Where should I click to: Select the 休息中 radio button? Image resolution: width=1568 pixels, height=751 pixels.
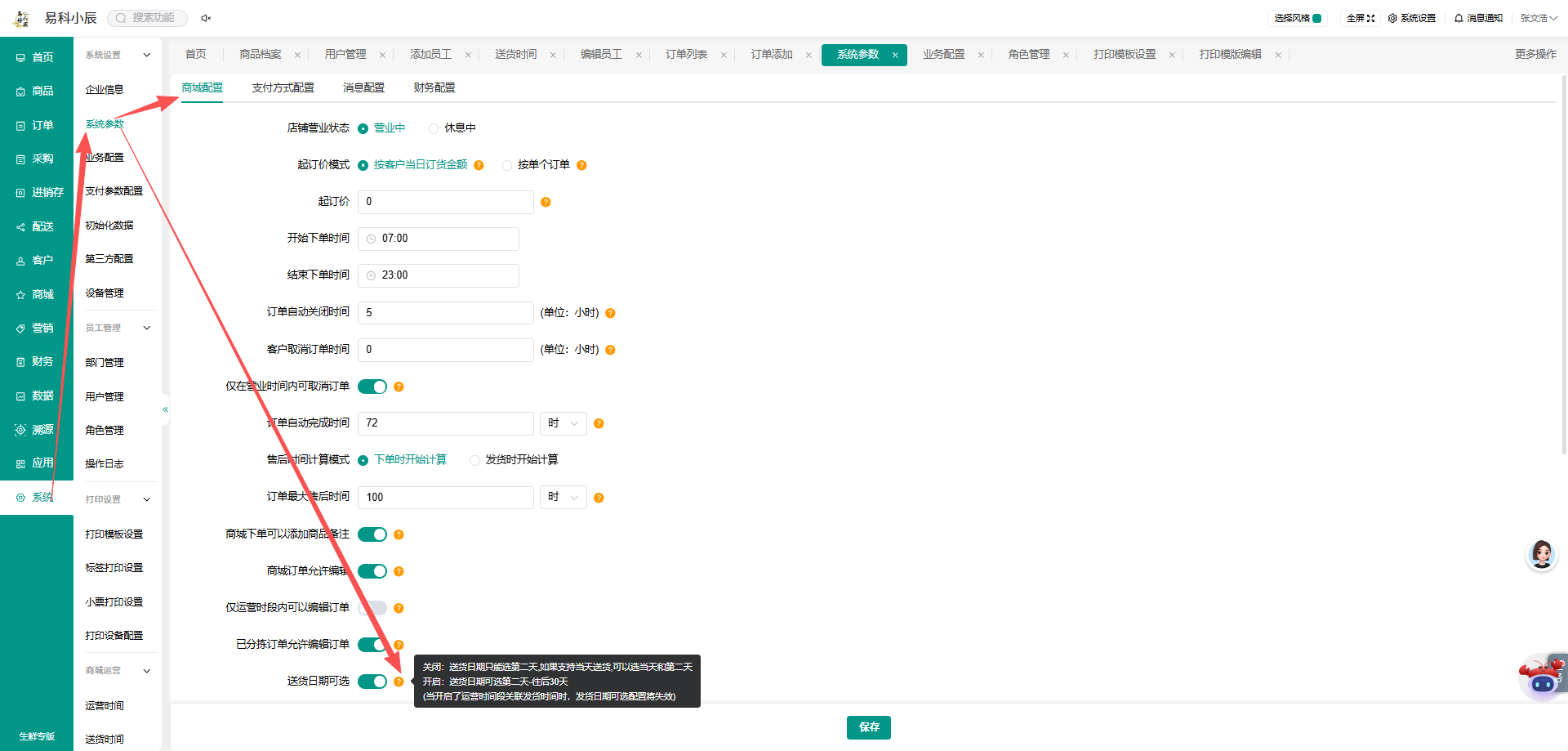click(434, 128)
